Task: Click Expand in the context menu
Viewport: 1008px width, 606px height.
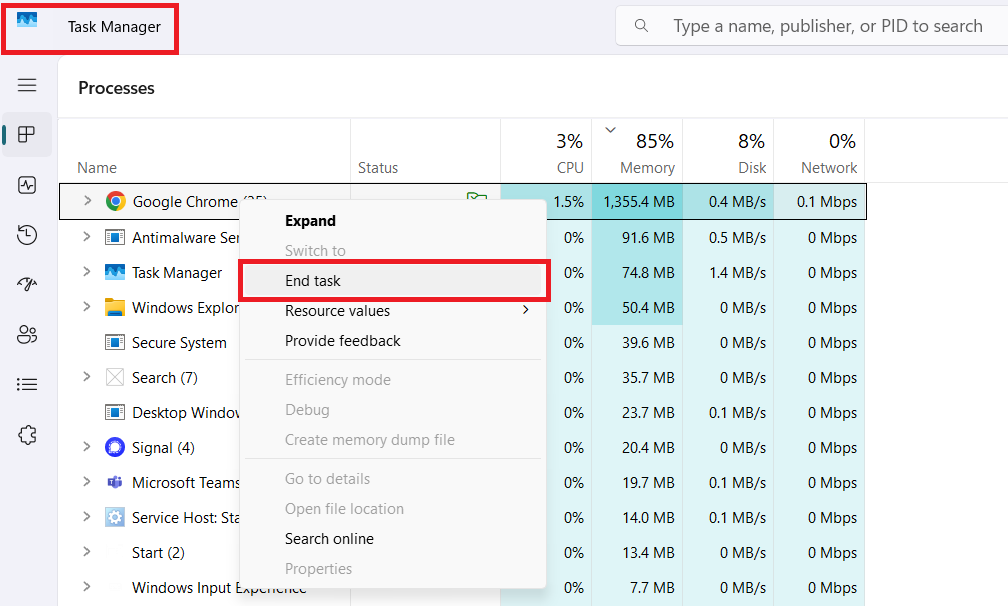Action: pos(310,221)
